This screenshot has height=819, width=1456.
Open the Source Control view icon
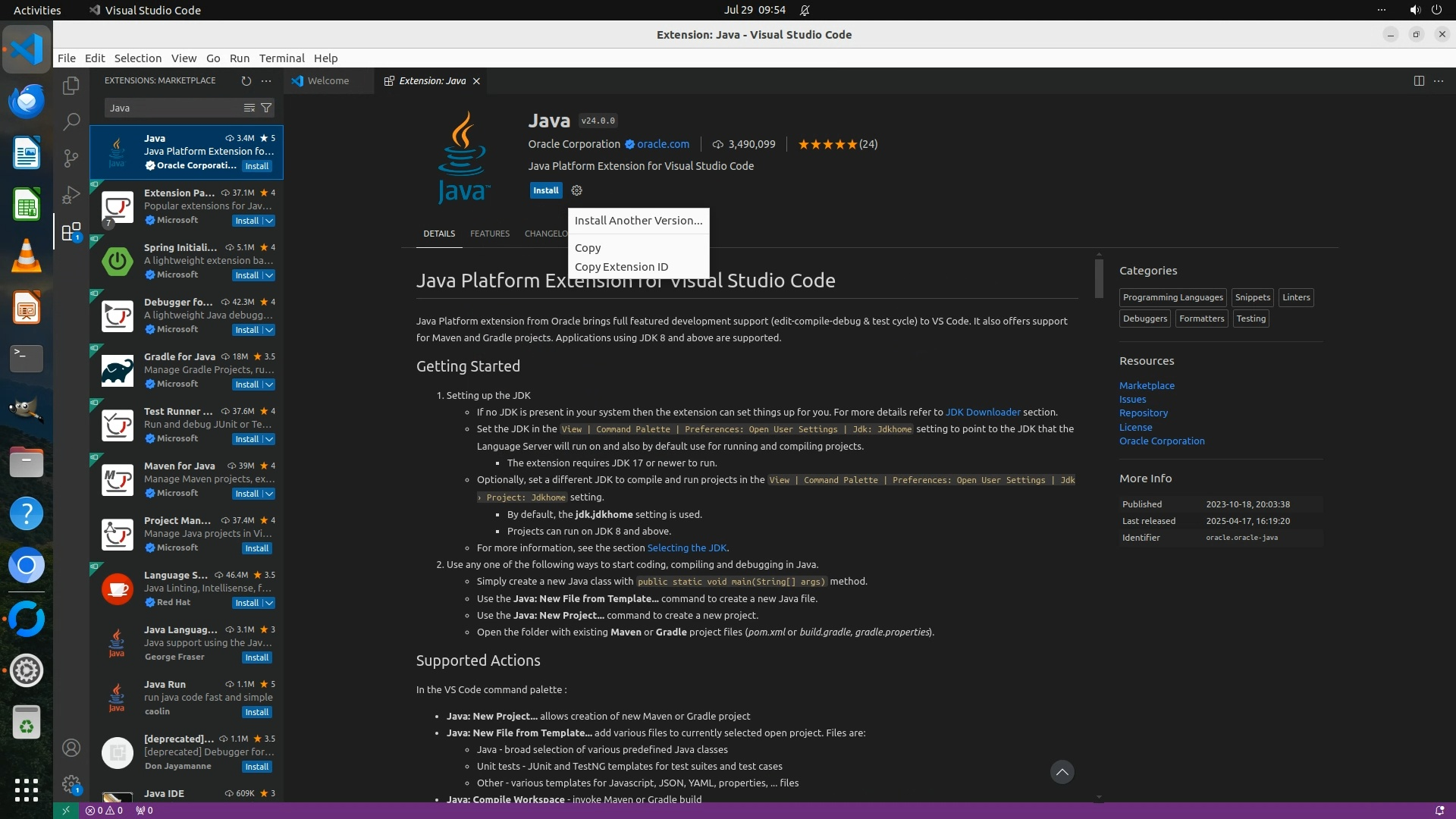[x=71, y=158]
